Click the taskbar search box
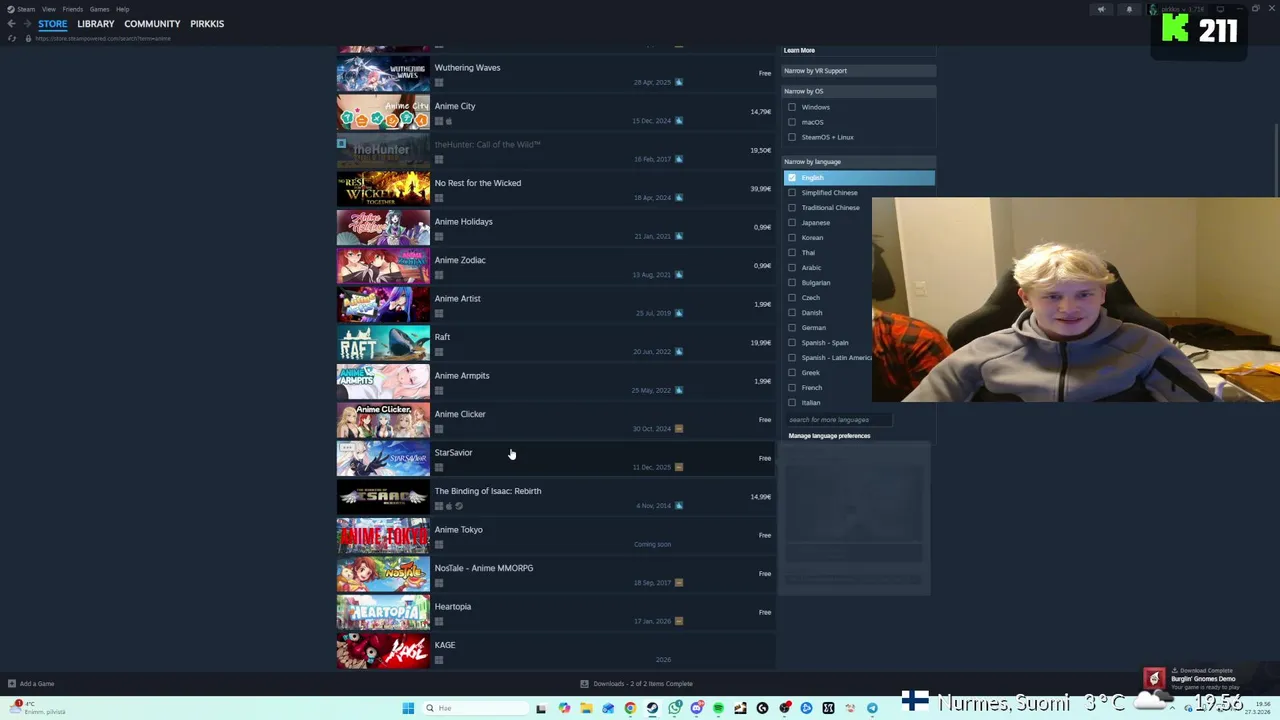Viewport: 1280px width, 720px height. pos(475,708)
